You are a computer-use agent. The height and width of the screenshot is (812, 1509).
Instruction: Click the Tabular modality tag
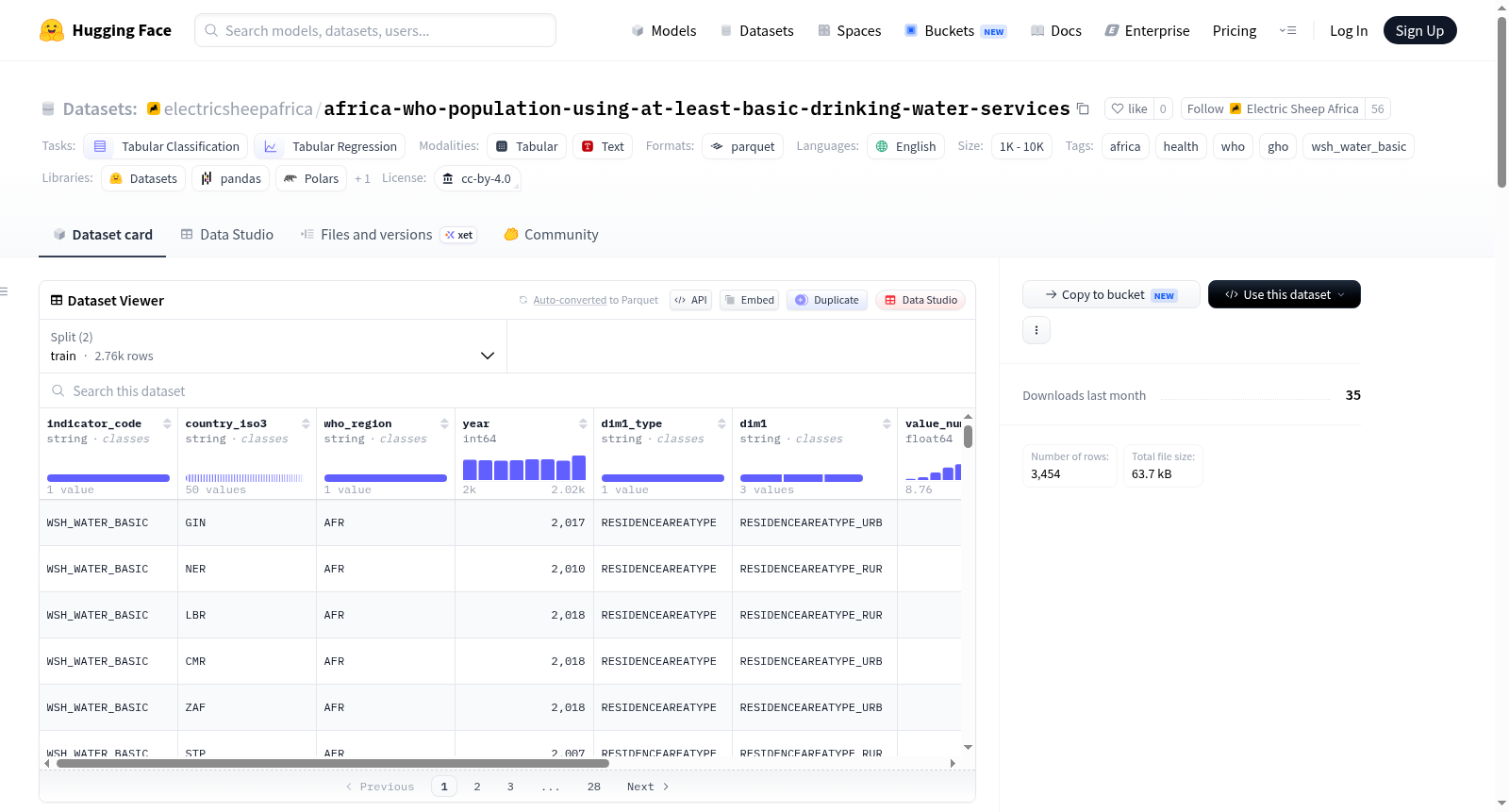pyautogui.click(x=527, y=146)
